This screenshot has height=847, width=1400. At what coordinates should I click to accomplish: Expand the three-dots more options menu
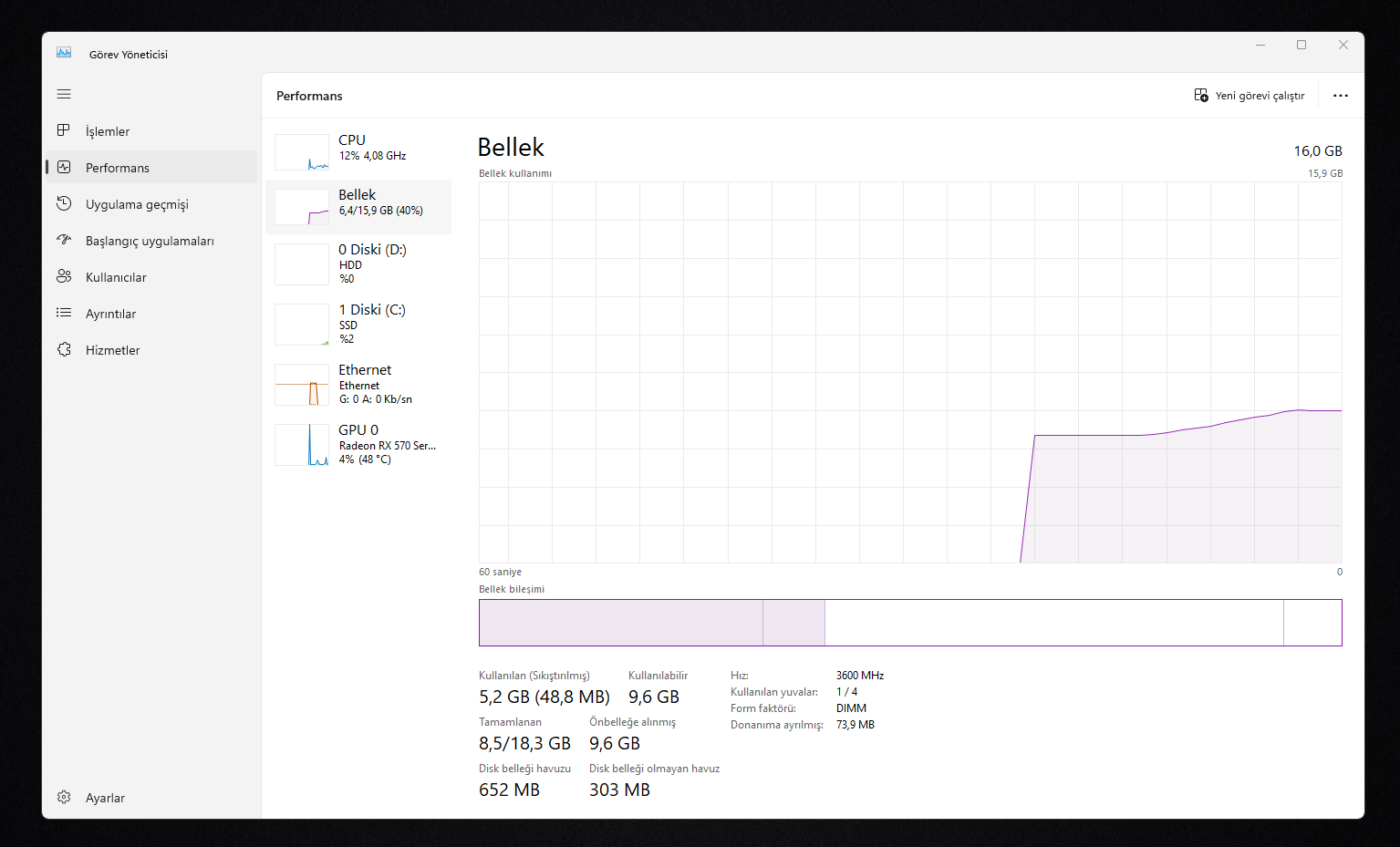(x=1340, y=96)
